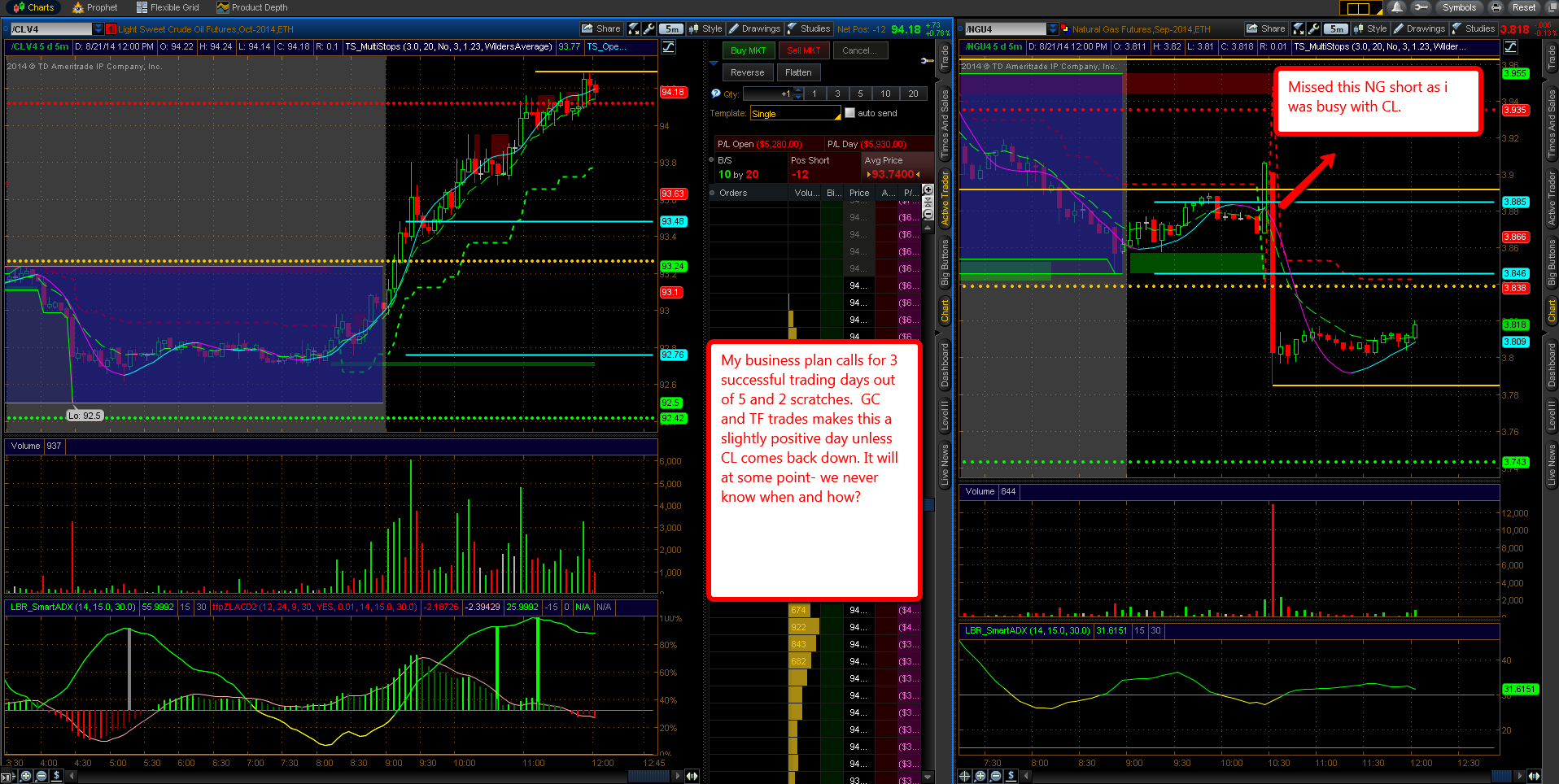Open the Trade side tab of CL chart
The height and width of the screenshot is (784, 1559).
[945, 57]
